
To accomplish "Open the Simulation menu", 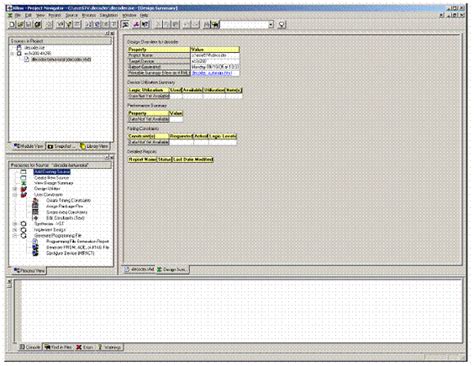I will click(x=109, y=15).
